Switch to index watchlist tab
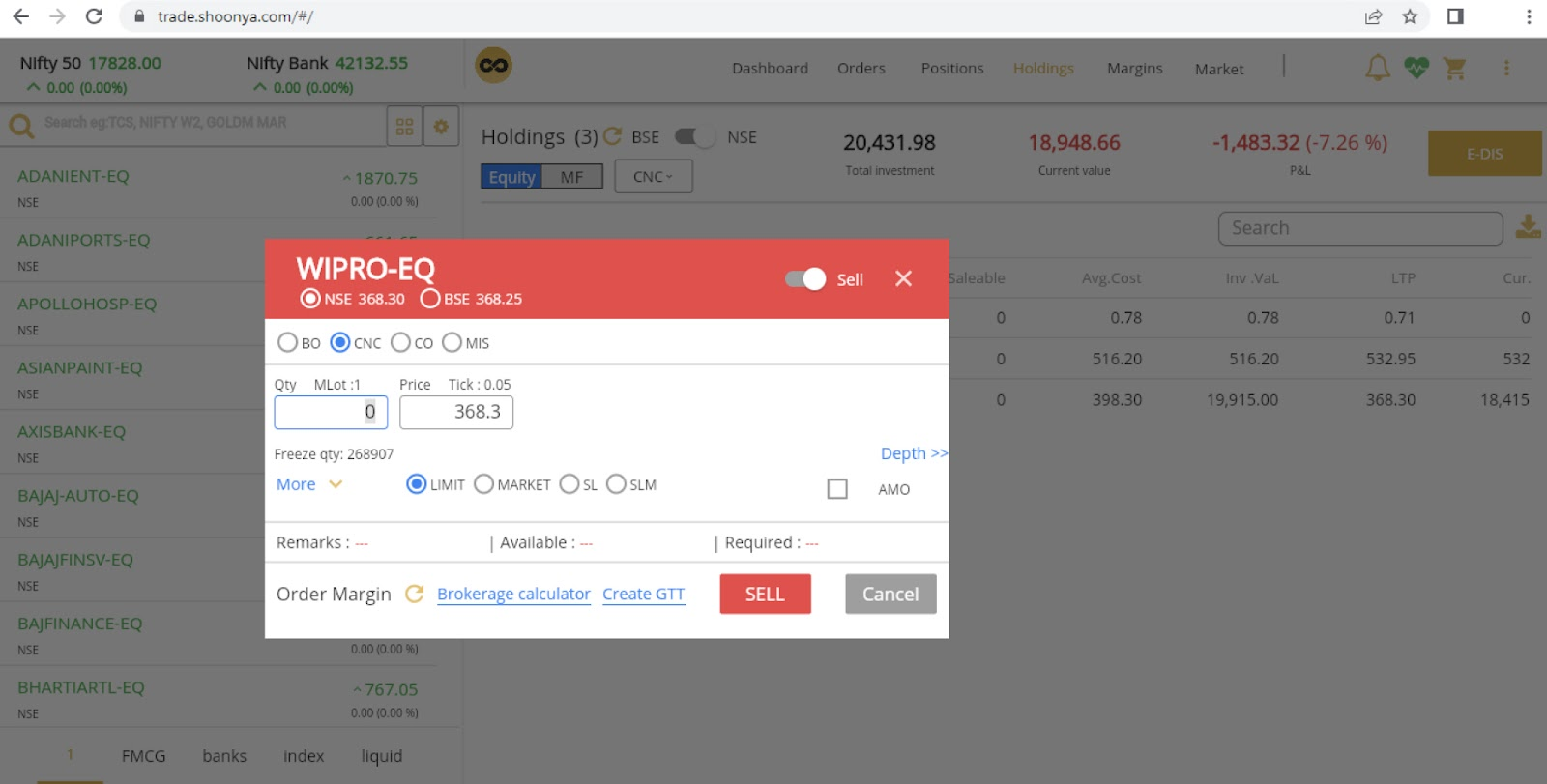Viewport: 1547px width, 784px height. click(304, 756)
